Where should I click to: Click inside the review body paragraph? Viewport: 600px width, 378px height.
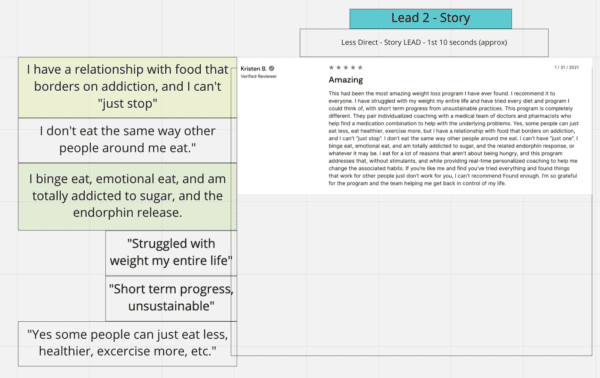click(x=453, y=138)
